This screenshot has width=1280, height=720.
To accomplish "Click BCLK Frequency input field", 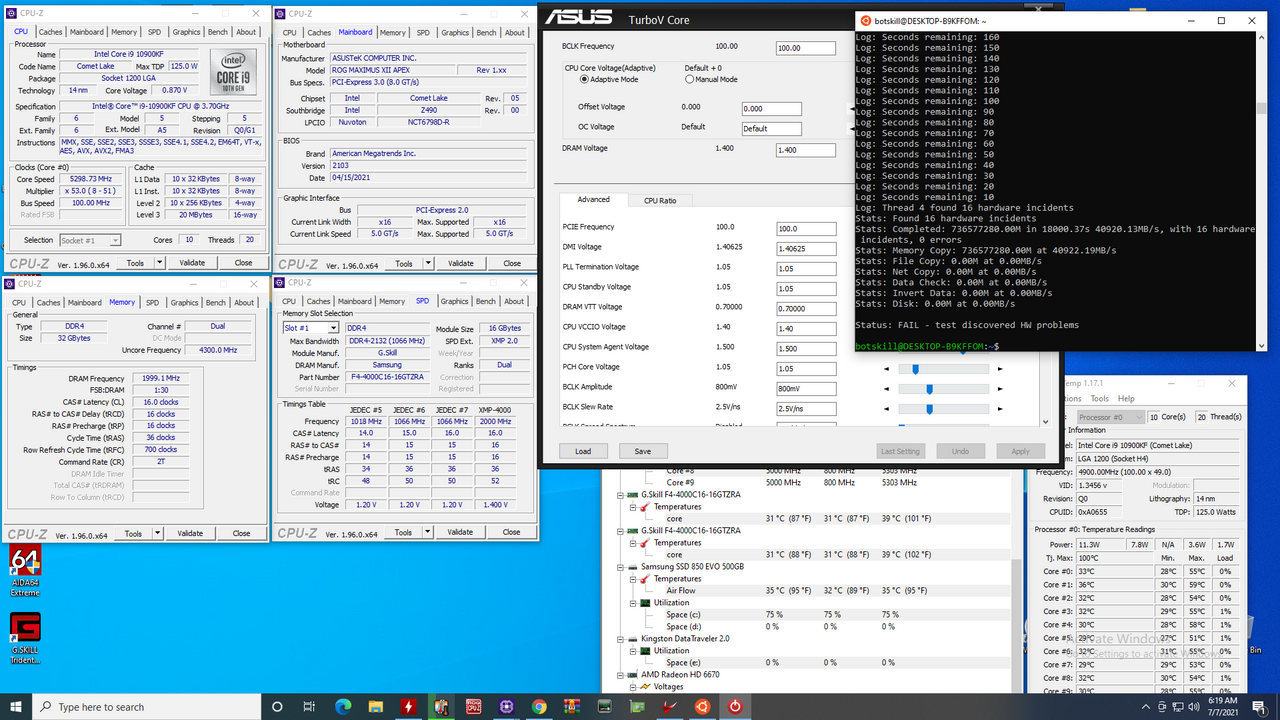I will (x=806, y=48).
